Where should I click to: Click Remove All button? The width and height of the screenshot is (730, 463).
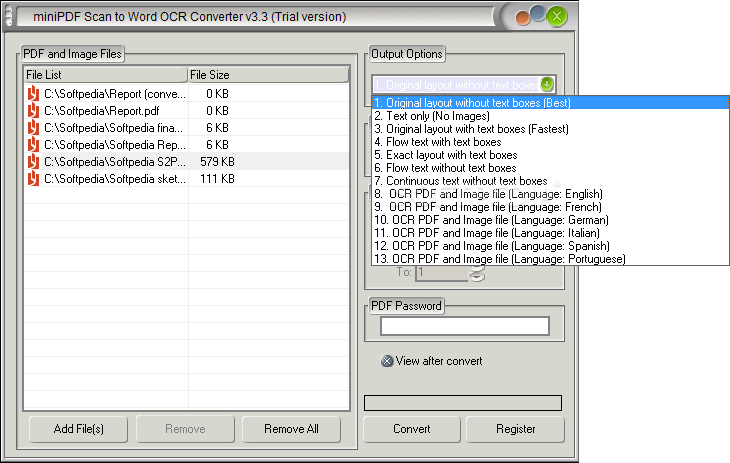click(x=291, y=429)
